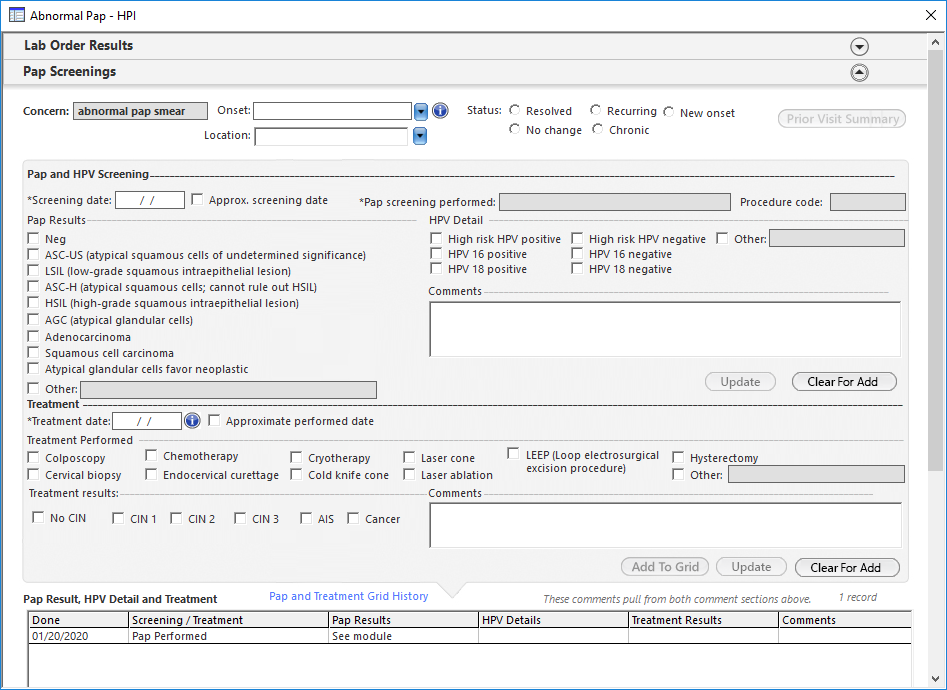The height and width of the screenshot is (690, 947).
Task: Tick the HPV 16 positive checkbox
Action: 436,253
